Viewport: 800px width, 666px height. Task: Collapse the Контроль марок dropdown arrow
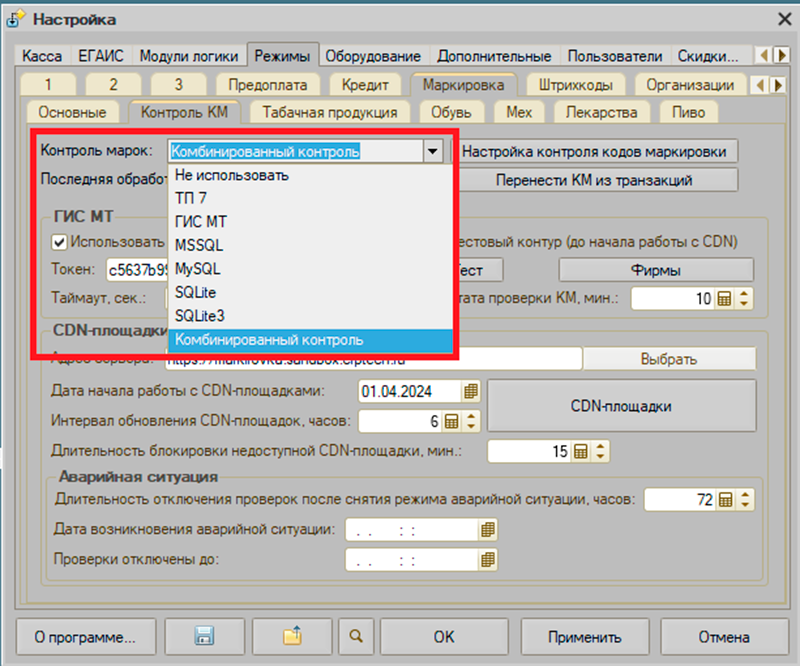[432, 152]
